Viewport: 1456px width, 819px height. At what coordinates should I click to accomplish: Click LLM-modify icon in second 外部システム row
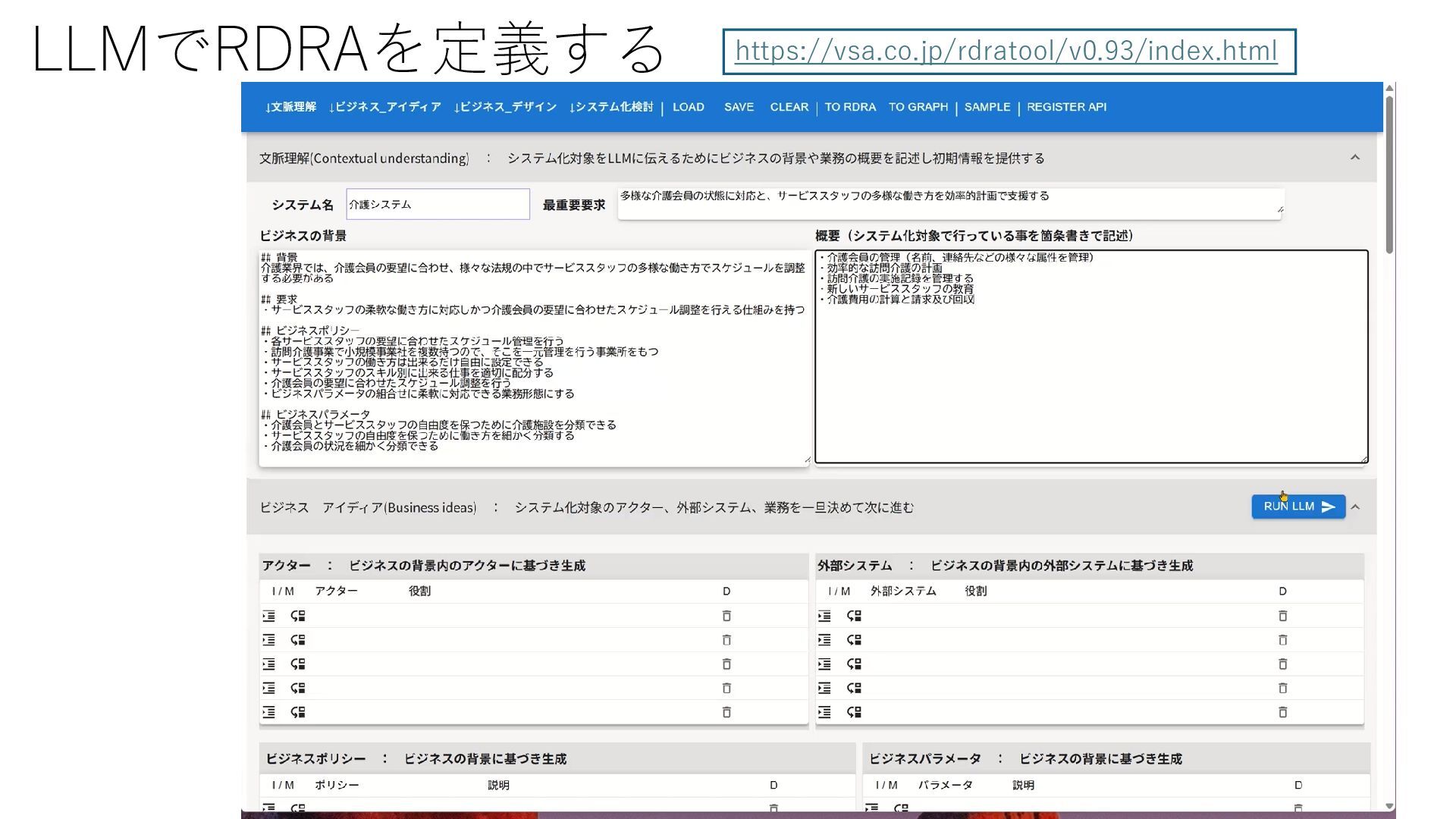(854, 640)
